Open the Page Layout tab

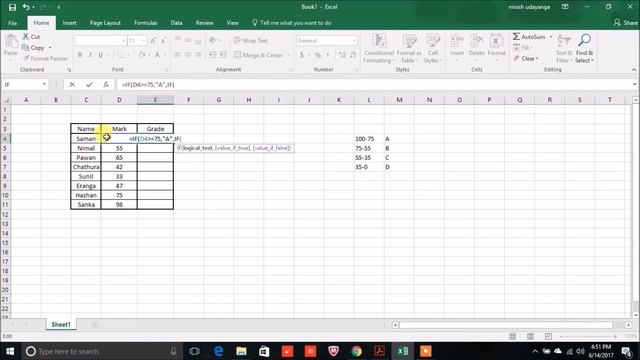[105, 23]
